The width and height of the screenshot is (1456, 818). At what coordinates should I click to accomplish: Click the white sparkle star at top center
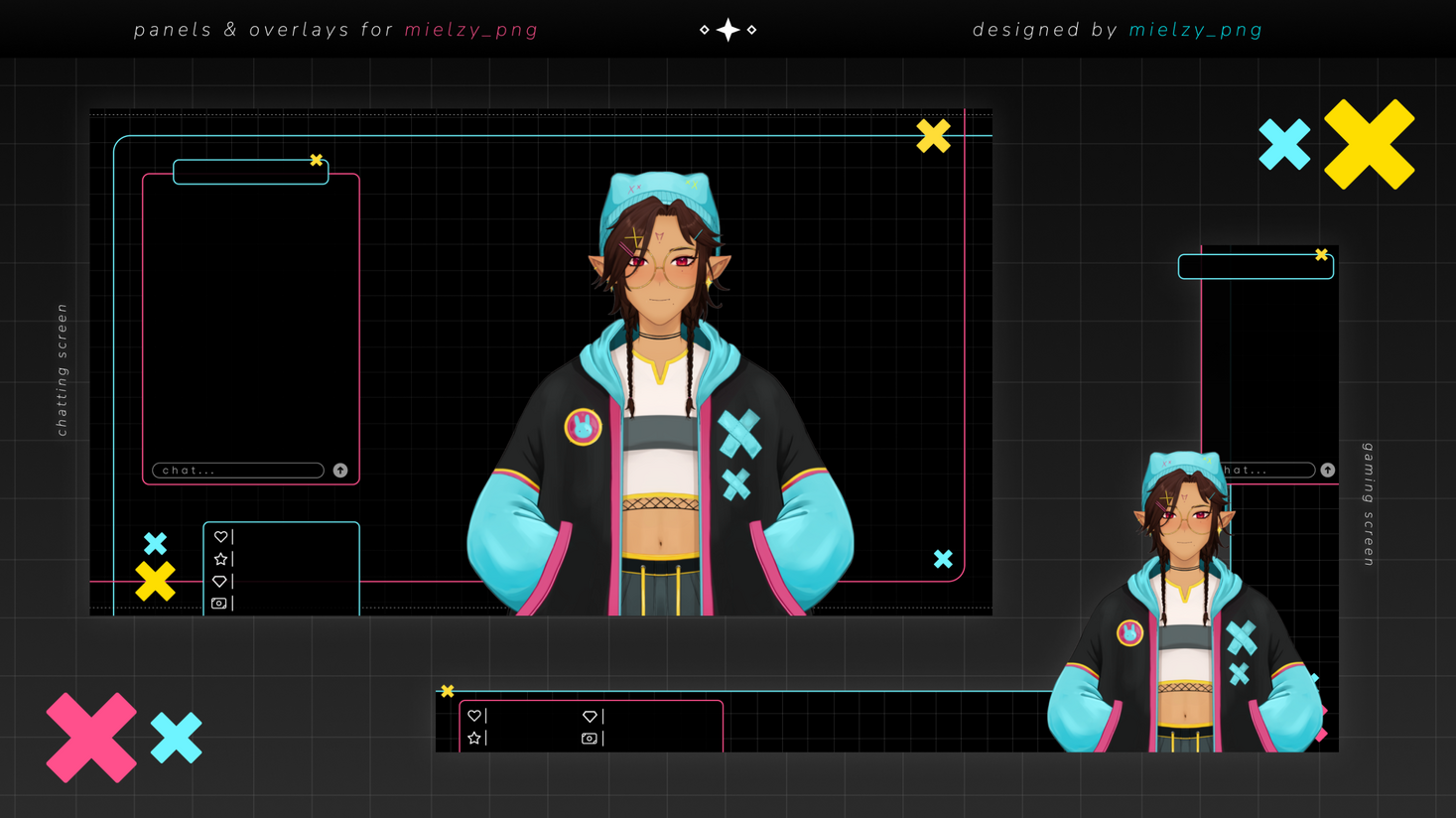coord(728,30)
